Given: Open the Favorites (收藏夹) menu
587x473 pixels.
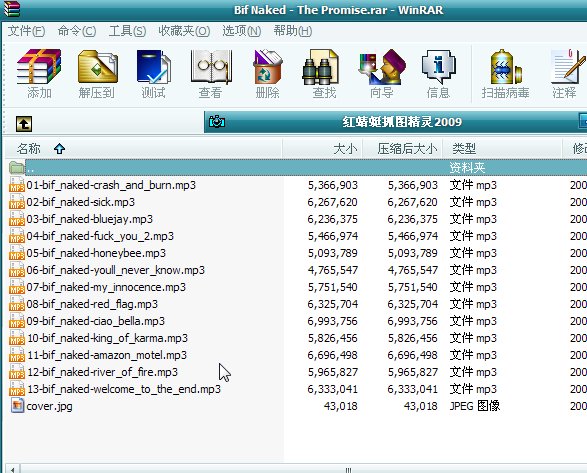Looking at the screenshot, I should click(184, 31).
